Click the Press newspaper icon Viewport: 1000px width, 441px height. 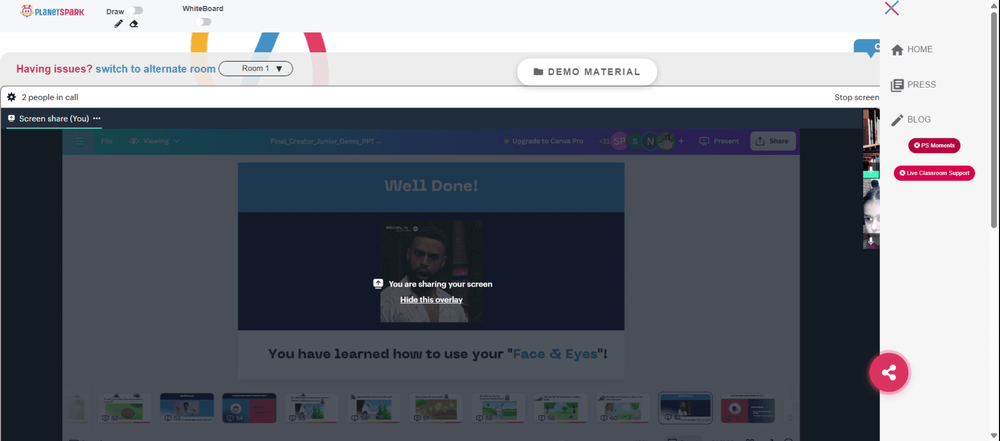click(x=897, y=85)
